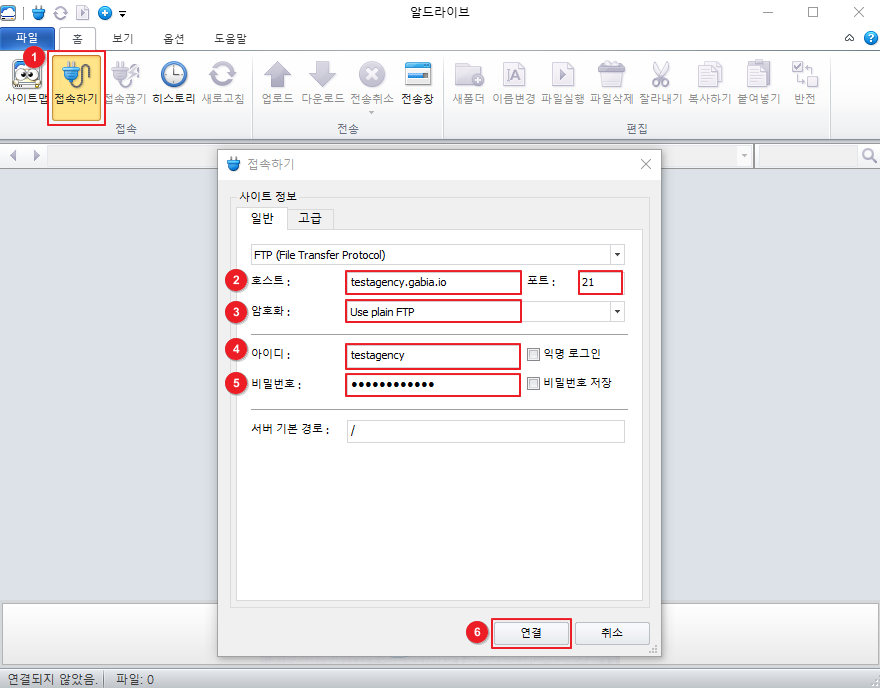
Task: Switch to the Home (홈) ribbon tab
Action: (77, 39)
